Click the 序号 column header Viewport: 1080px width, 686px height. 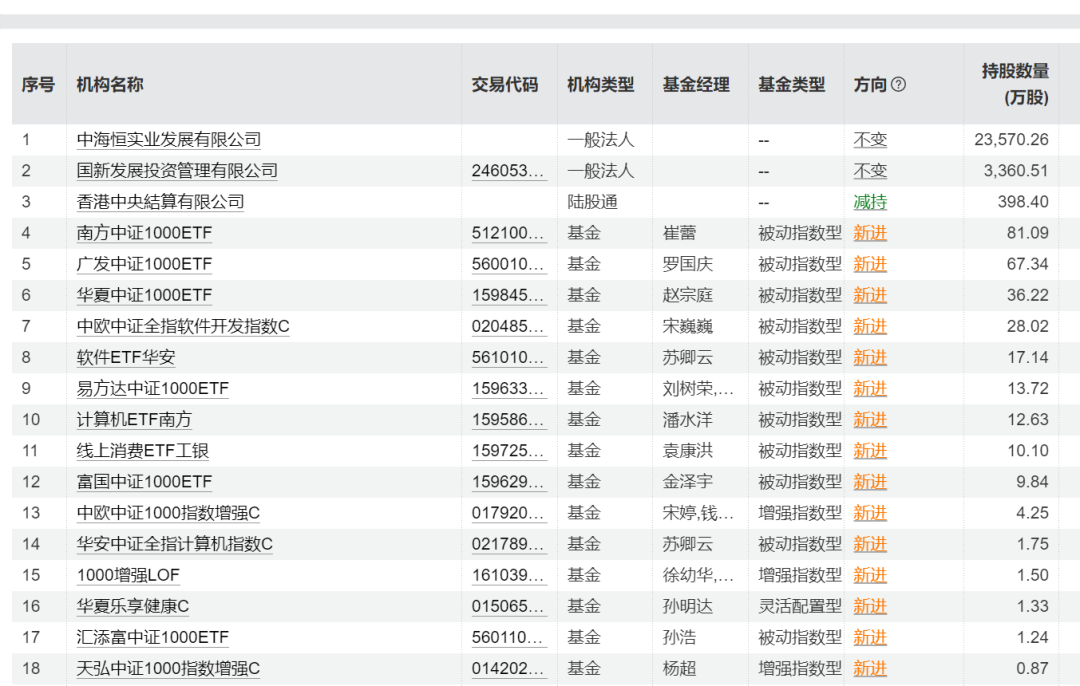(x=38, y=85)
